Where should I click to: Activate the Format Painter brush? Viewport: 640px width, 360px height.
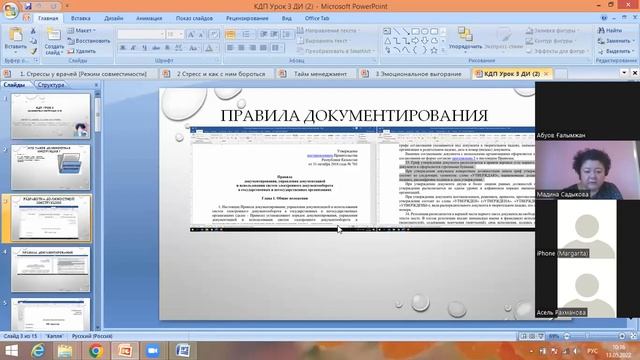tap(33, 51)
